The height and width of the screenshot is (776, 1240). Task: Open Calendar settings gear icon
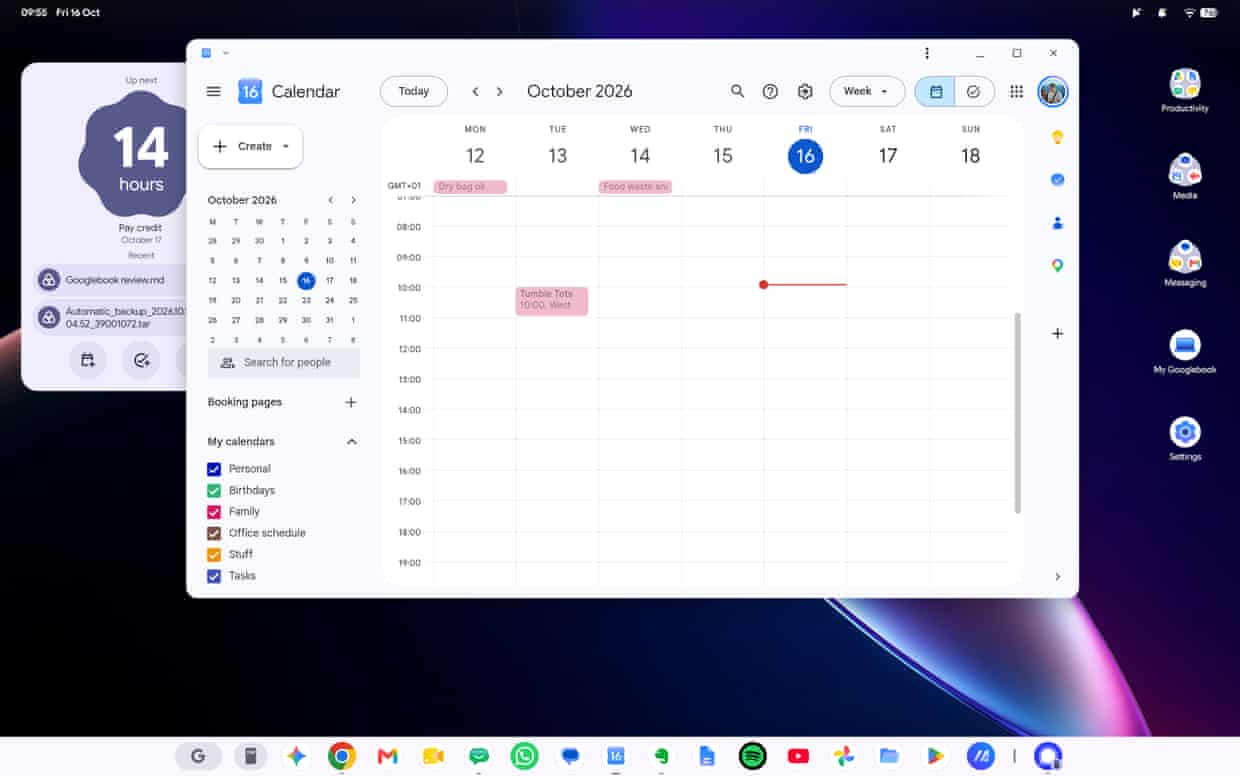point(805,91)
